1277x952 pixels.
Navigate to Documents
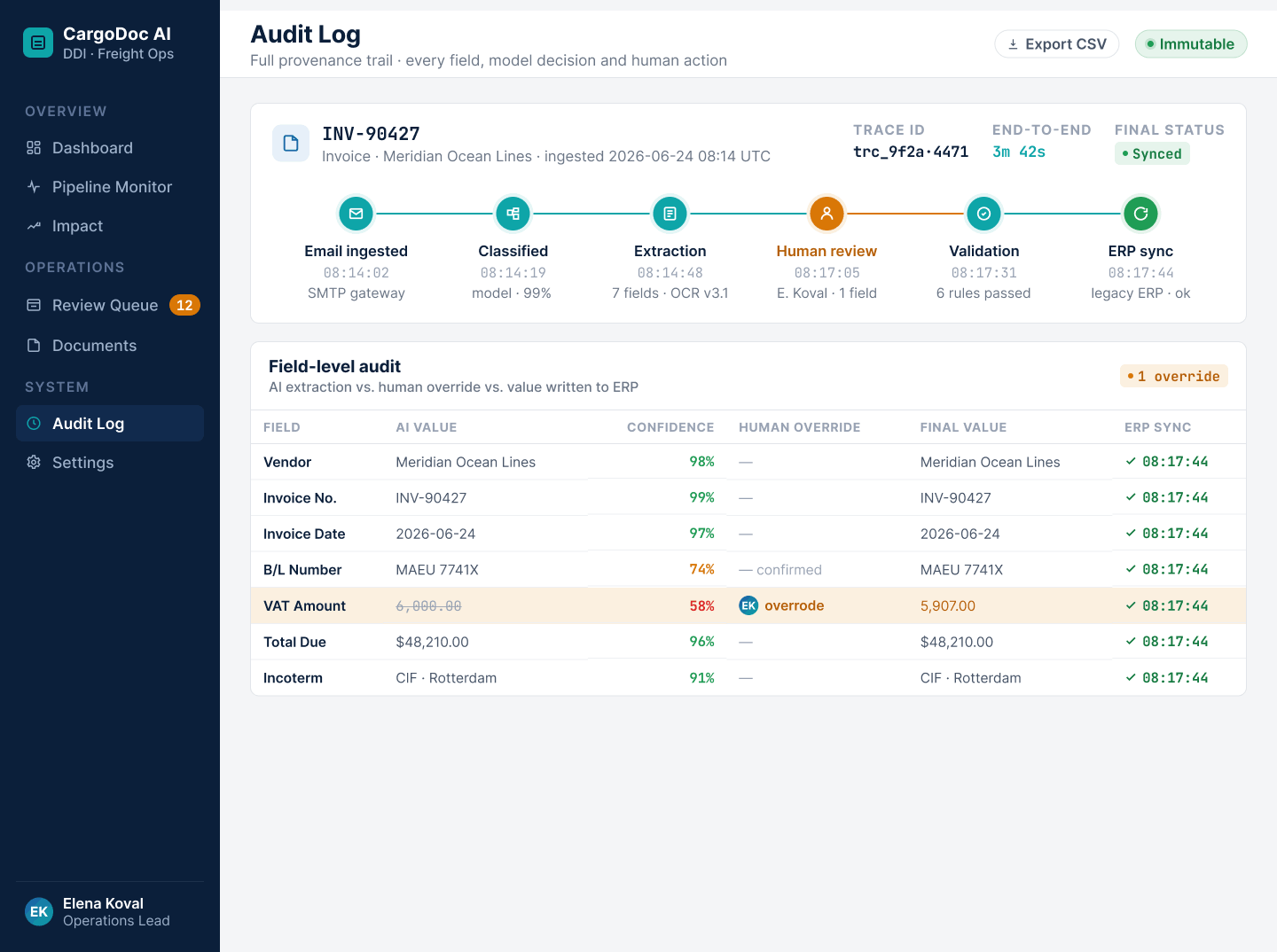point(110,346)
